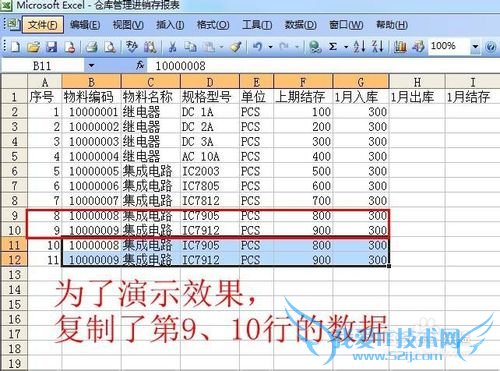Select row 11 header
The width and height of the screenshot is (500, 371).
(14, 245)
